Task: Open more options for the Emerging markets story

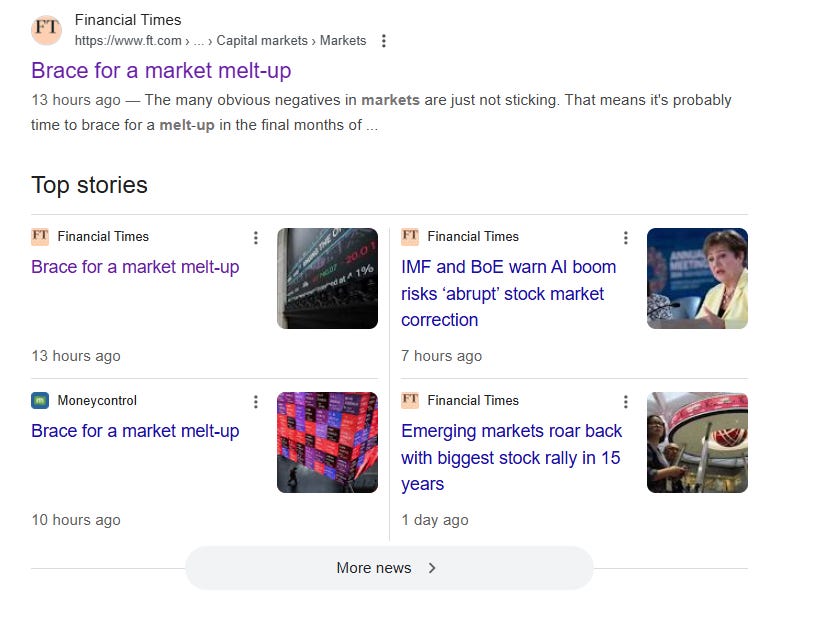Action: [626, 402]
